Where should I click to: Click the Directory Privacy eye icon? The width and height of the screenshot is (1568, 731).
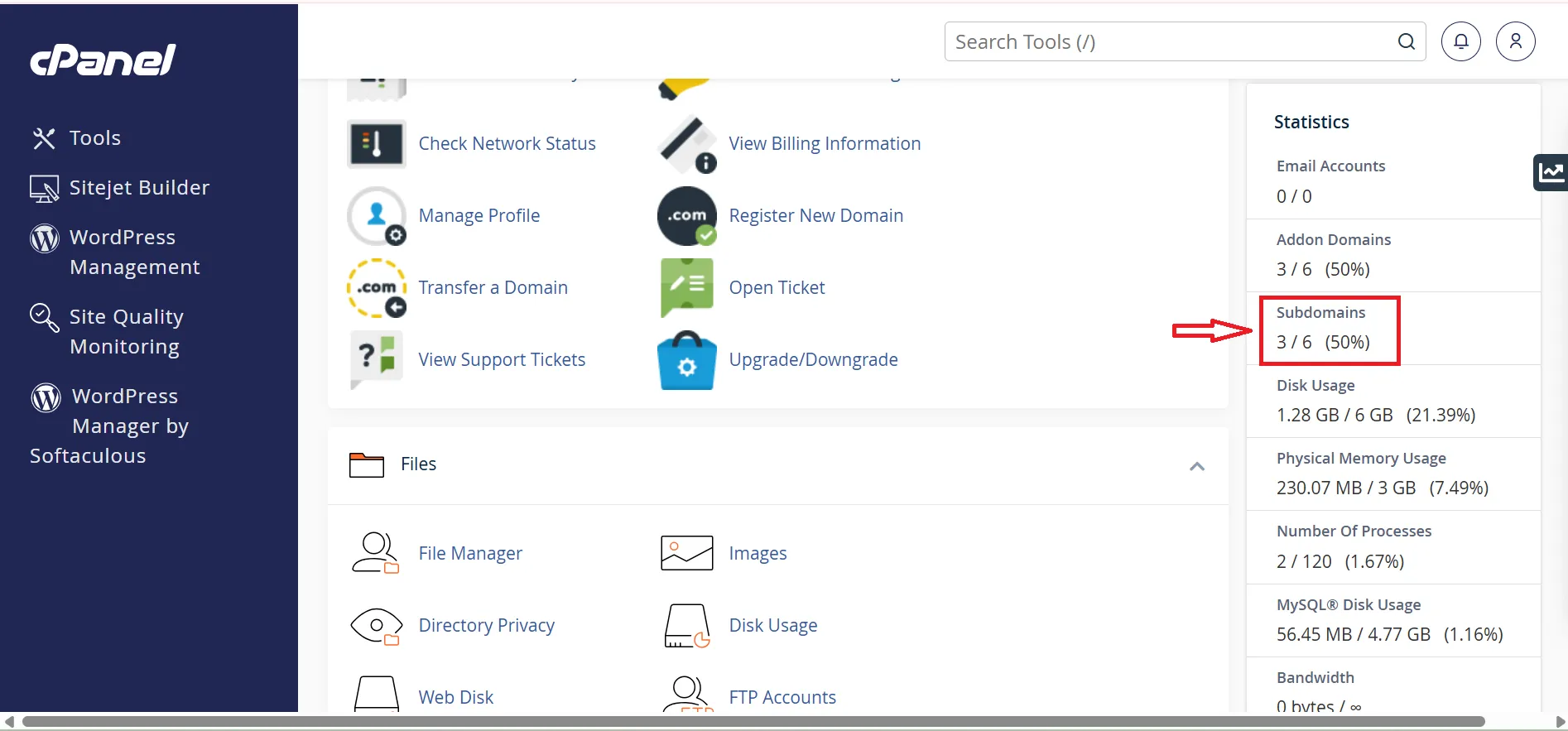coord(377,626)
